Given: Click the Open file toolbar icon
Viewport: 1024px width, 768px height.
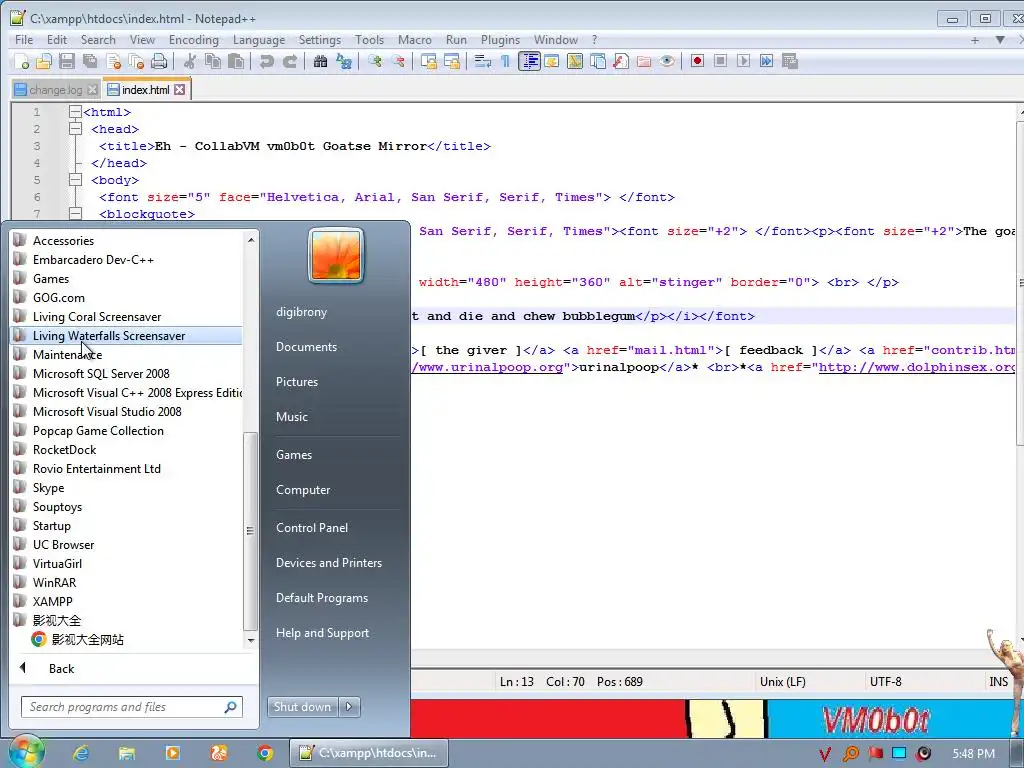Looking at the screenshot, I should coord(44,61).
